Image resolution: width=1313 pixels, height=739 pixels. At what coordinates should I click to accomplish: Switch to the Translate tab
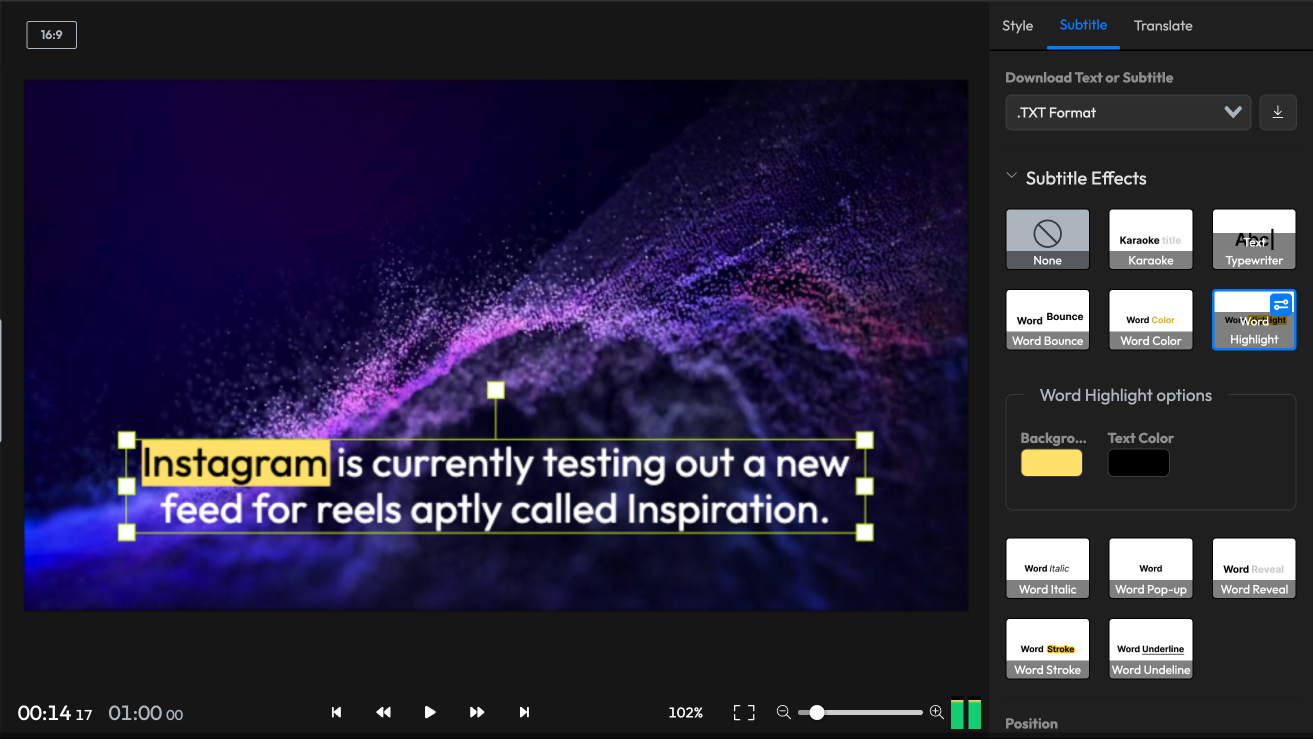click(x=1163, y=26)
